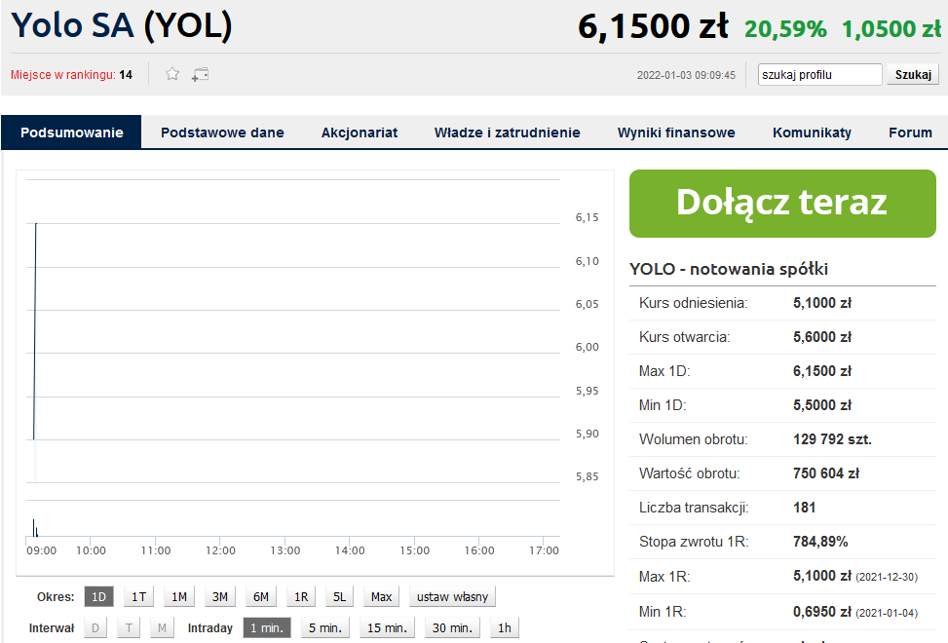Screen dimensions: 948x643
Task: Add Yolo SA to favorites with star icon
Action: 172,74
